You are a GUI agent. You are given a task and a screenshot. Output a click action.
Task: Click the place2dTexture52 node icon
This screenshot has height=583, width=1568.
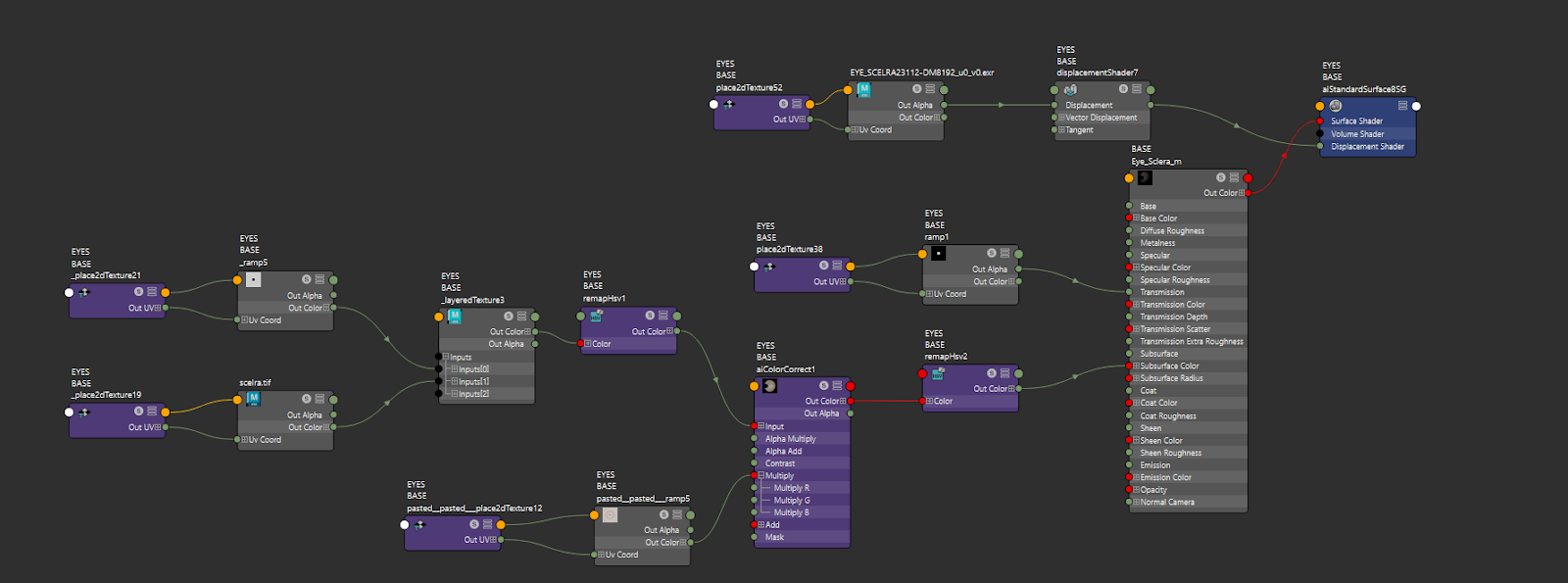pos(728,104)
